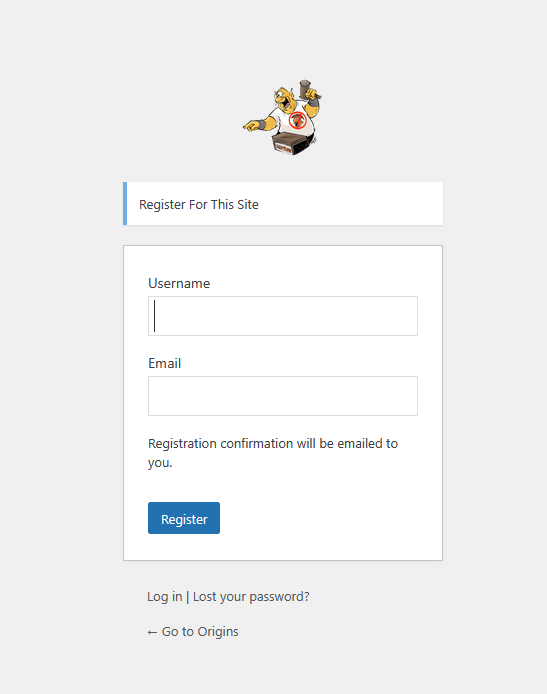Click the left arrow before Go to Origins

click(152, 632)
